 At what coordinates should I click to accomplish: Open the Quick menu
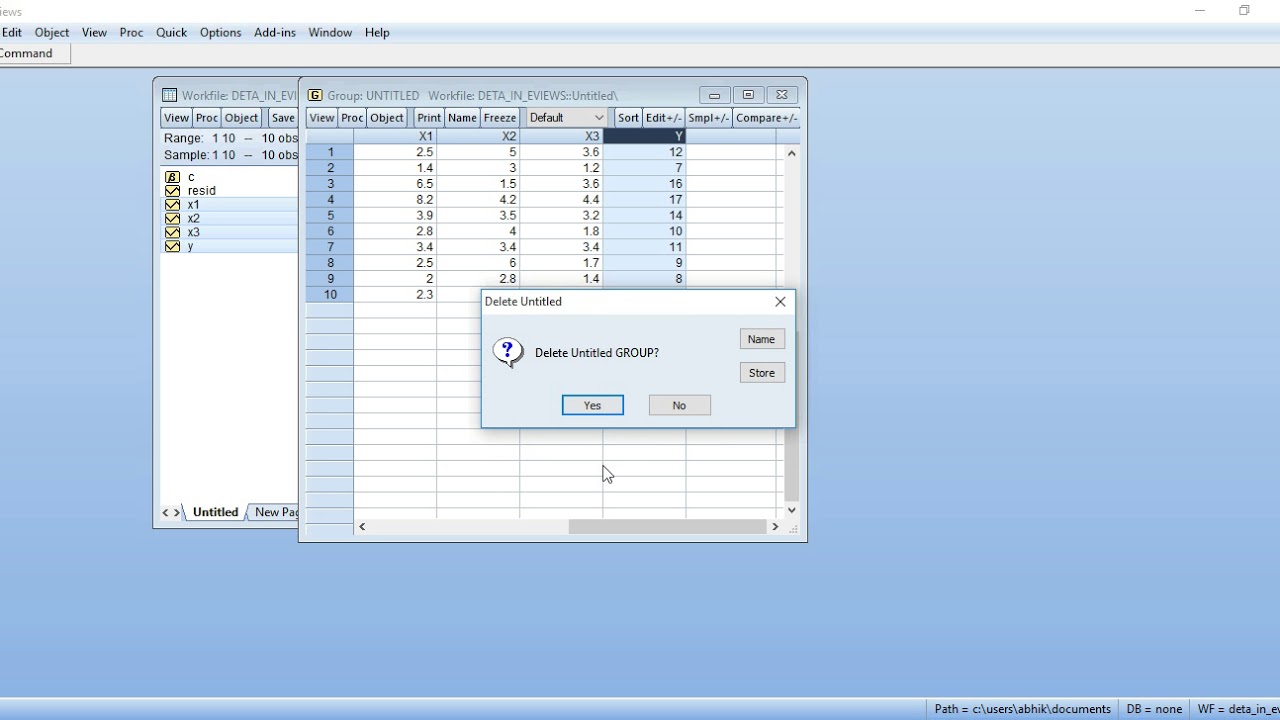pos(171,32)
